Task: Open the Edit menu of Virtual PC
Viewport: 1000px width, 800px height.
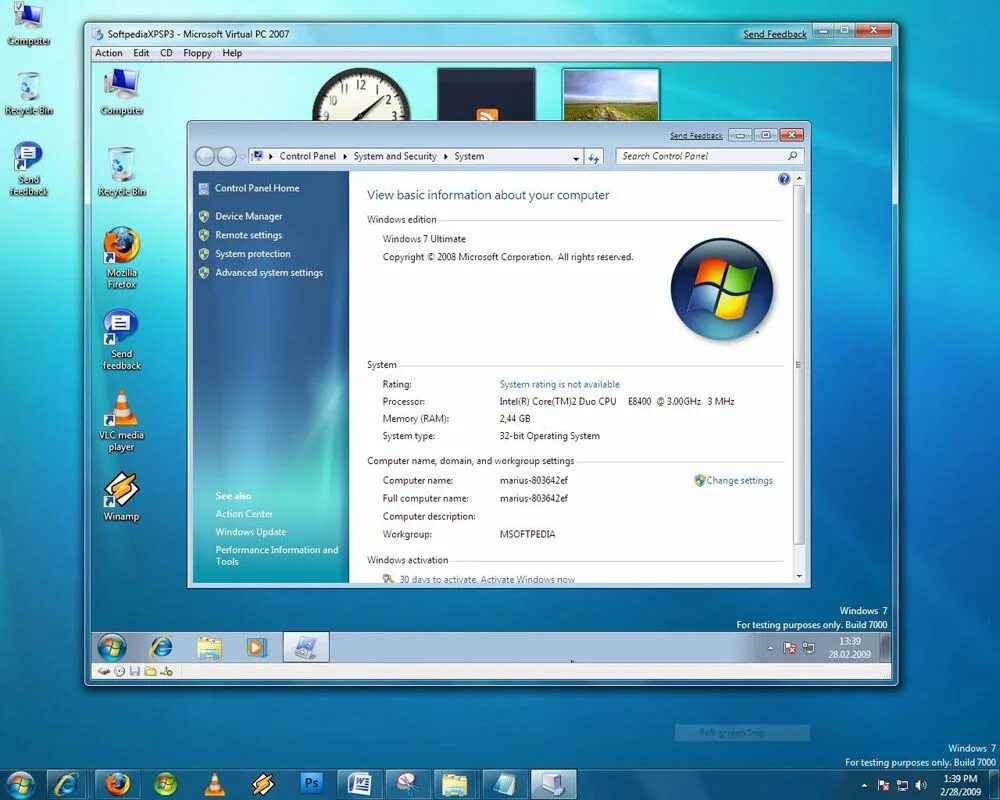Action: tap(141, 53)
